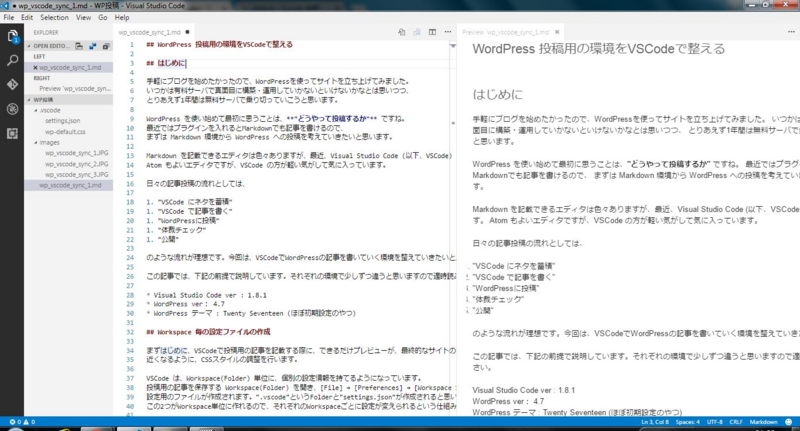This screenshot has height=431, width=800.
Task: Open the View menu
Action: [83, 17]
